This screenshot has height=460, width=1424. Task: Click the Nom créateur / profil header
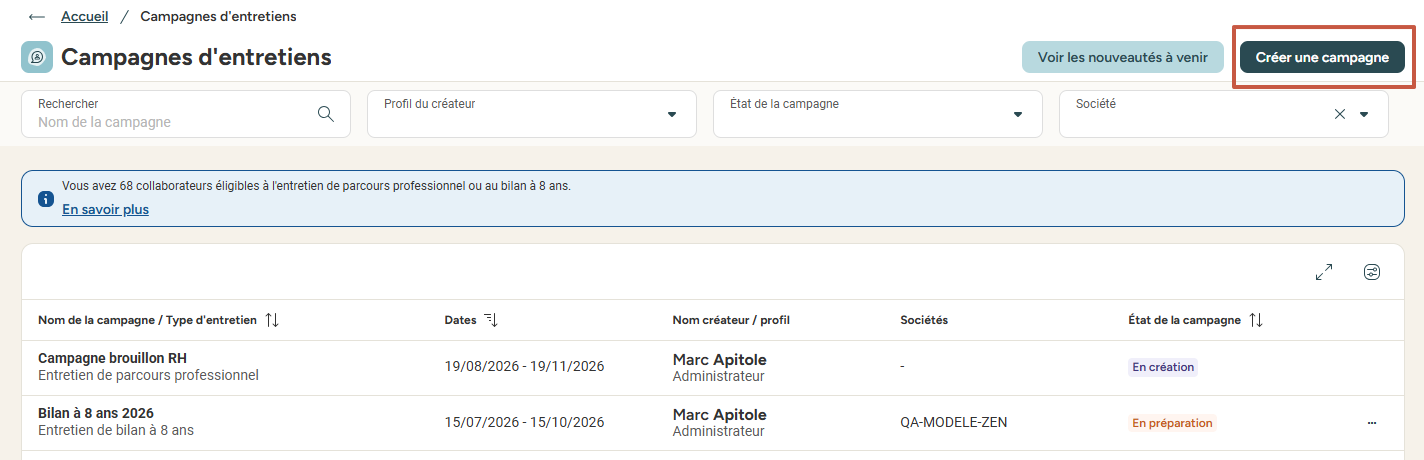point(731,320)
